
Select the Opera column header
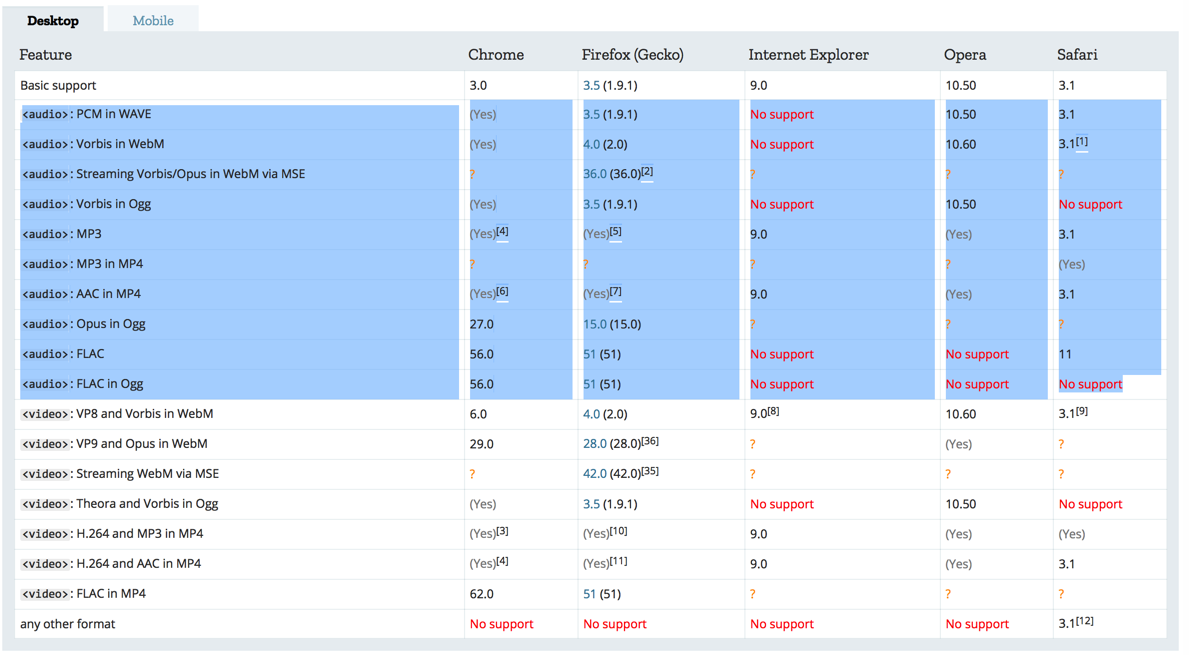coord(965,55)
